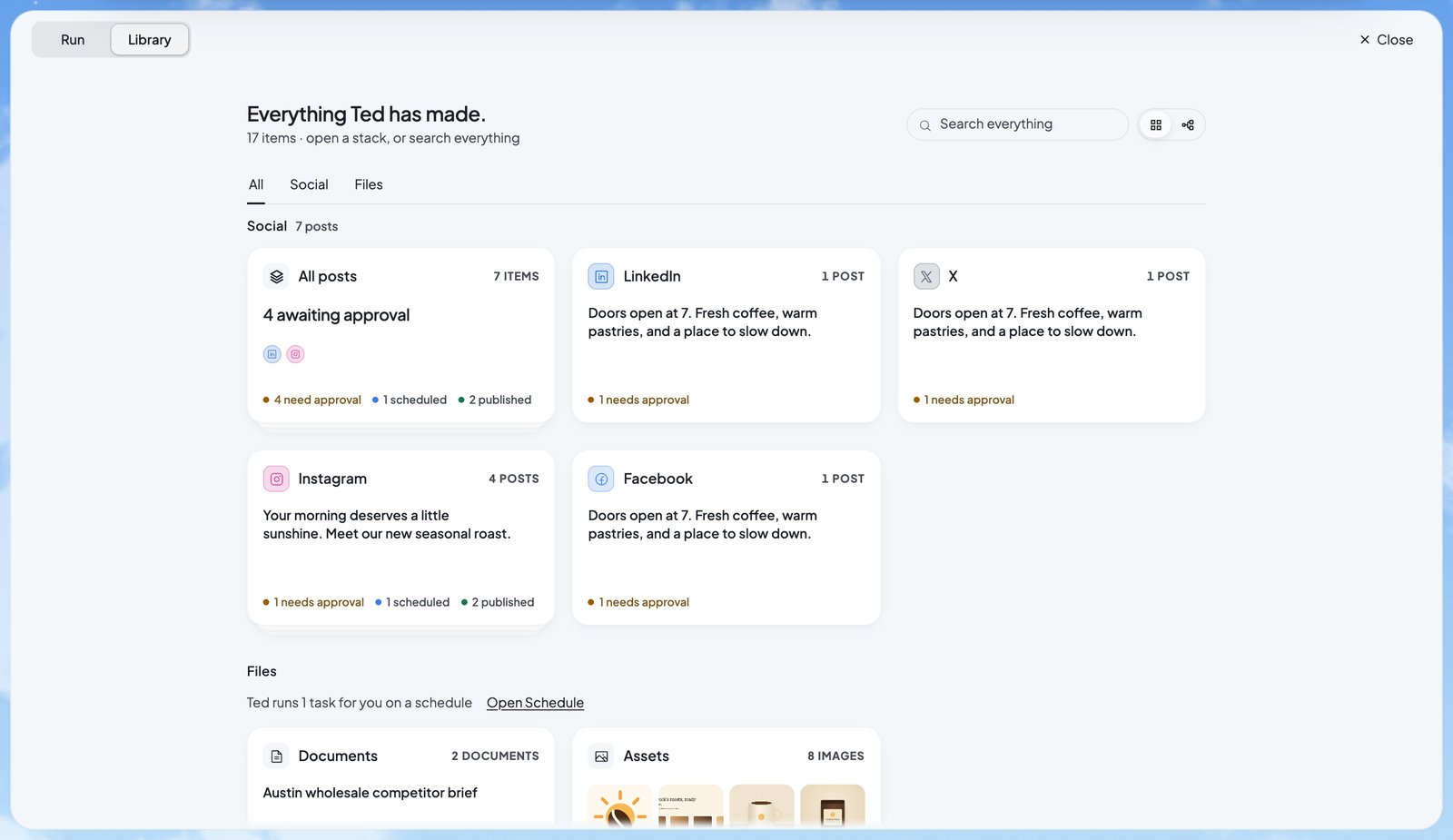This screenshot has width=1453, height=840.
Task: Switch to graph view icon
Action: pyautogui.click(x=1188, y=125)
